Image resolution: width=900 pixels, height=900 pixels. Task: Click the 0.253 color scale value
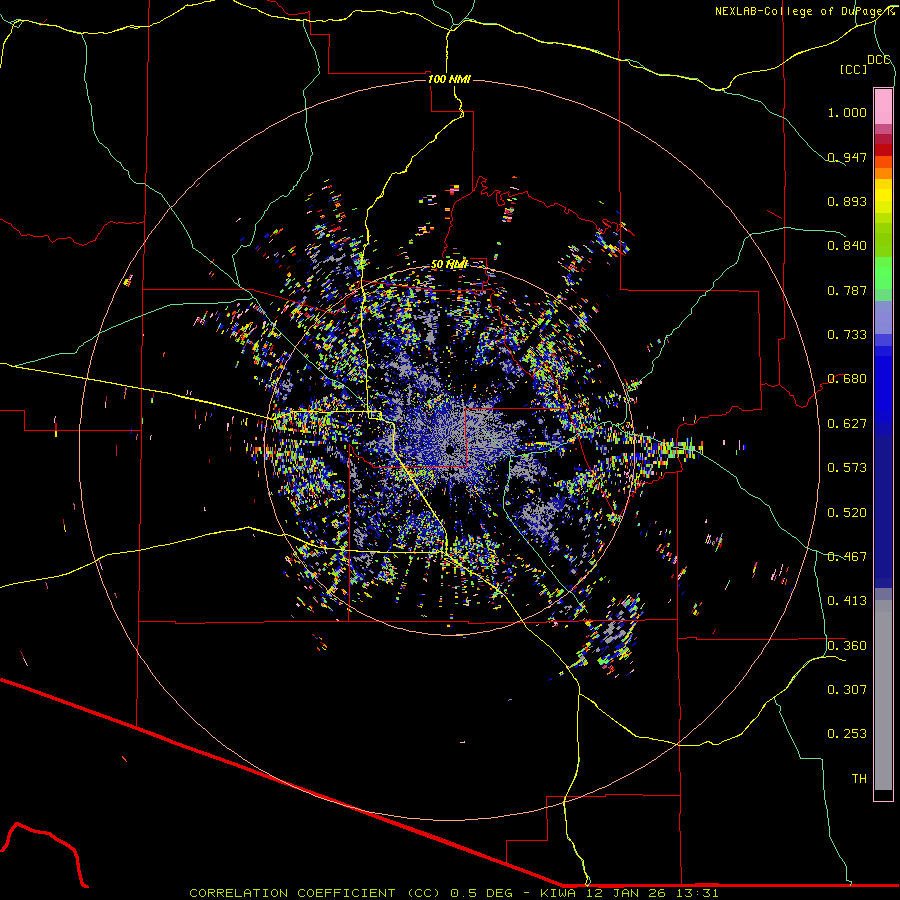pos(847,734)
